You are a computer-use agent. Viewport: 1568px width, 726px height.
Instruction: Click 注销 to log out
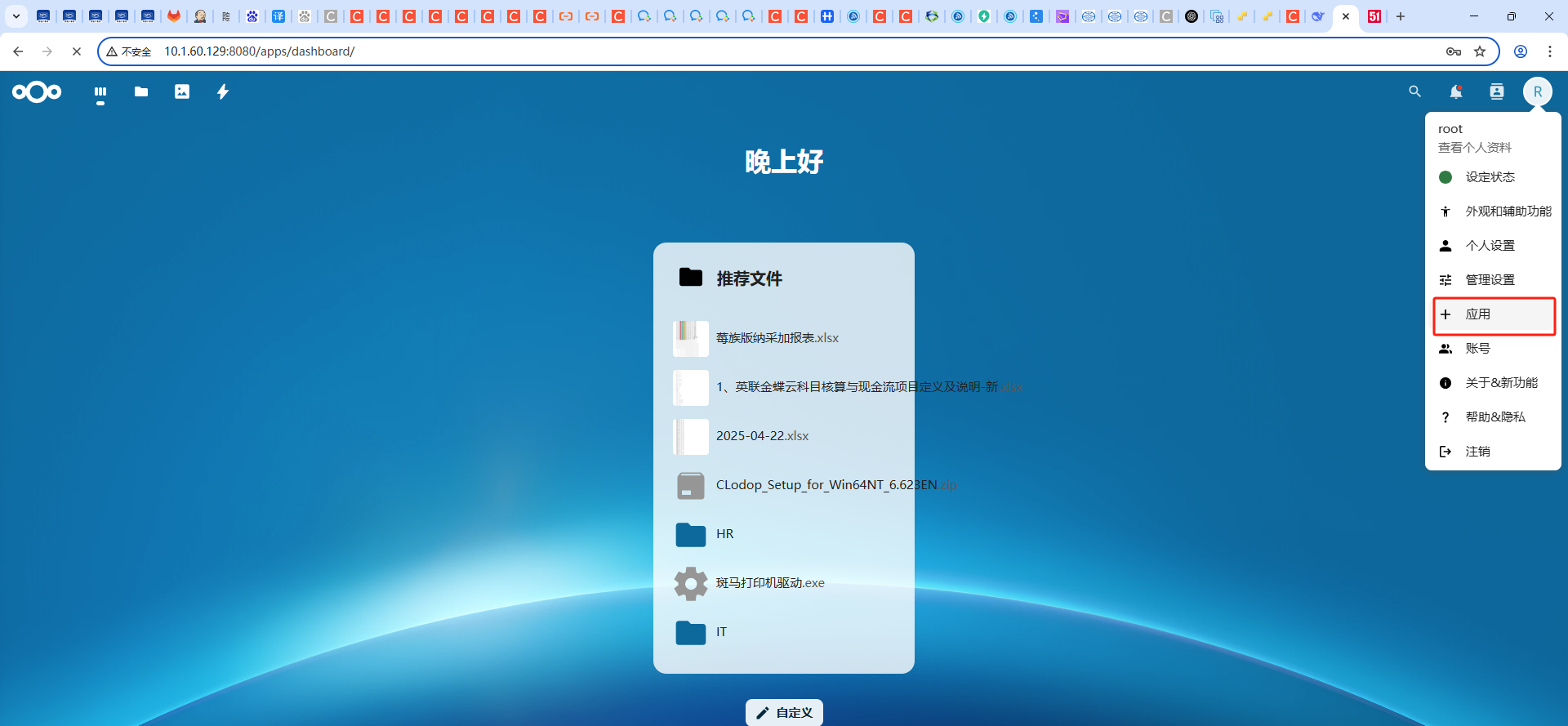pyautogui.click(x=1493, y=452)
